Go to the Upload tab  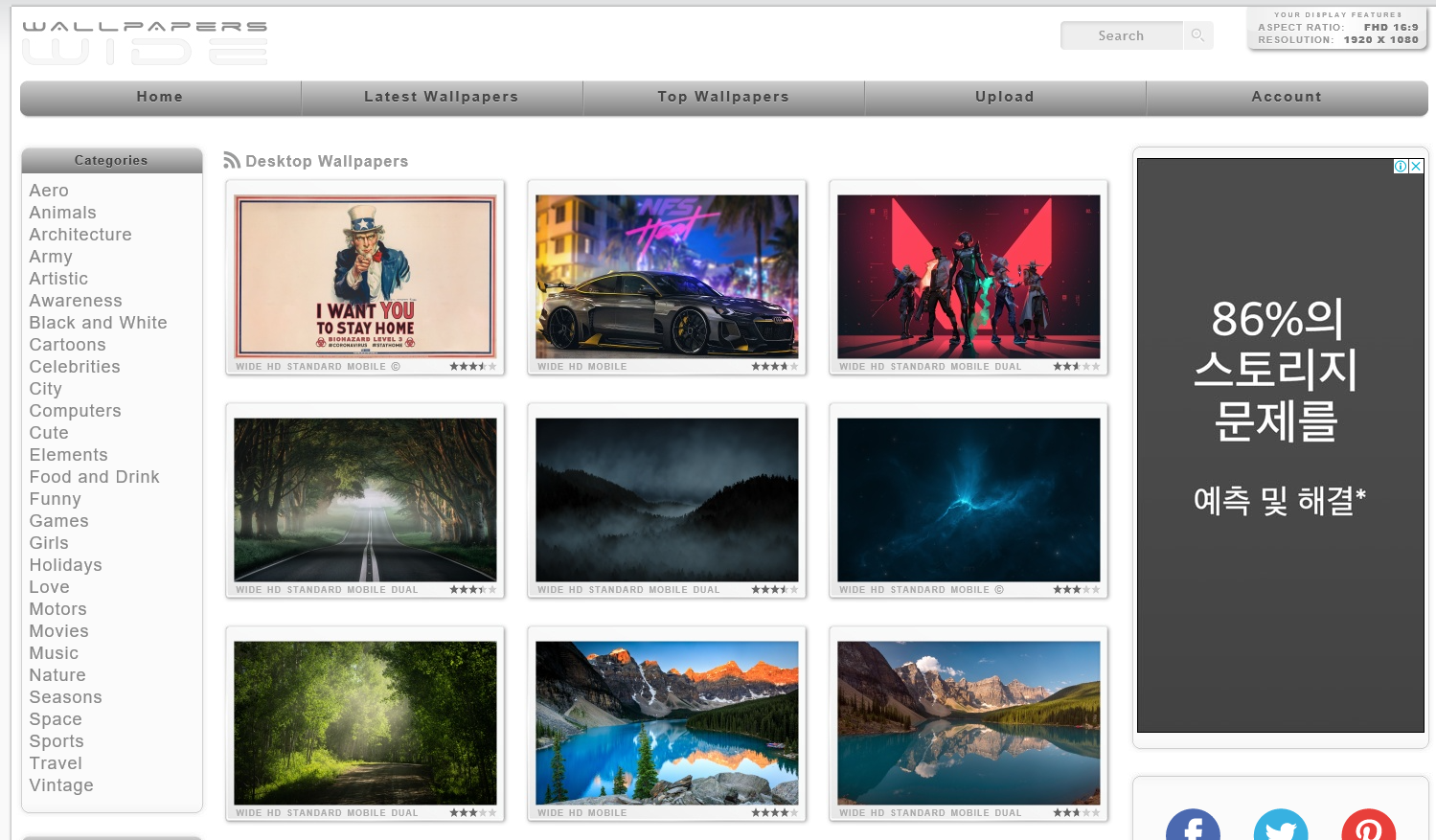click(x=1005, y=97)
